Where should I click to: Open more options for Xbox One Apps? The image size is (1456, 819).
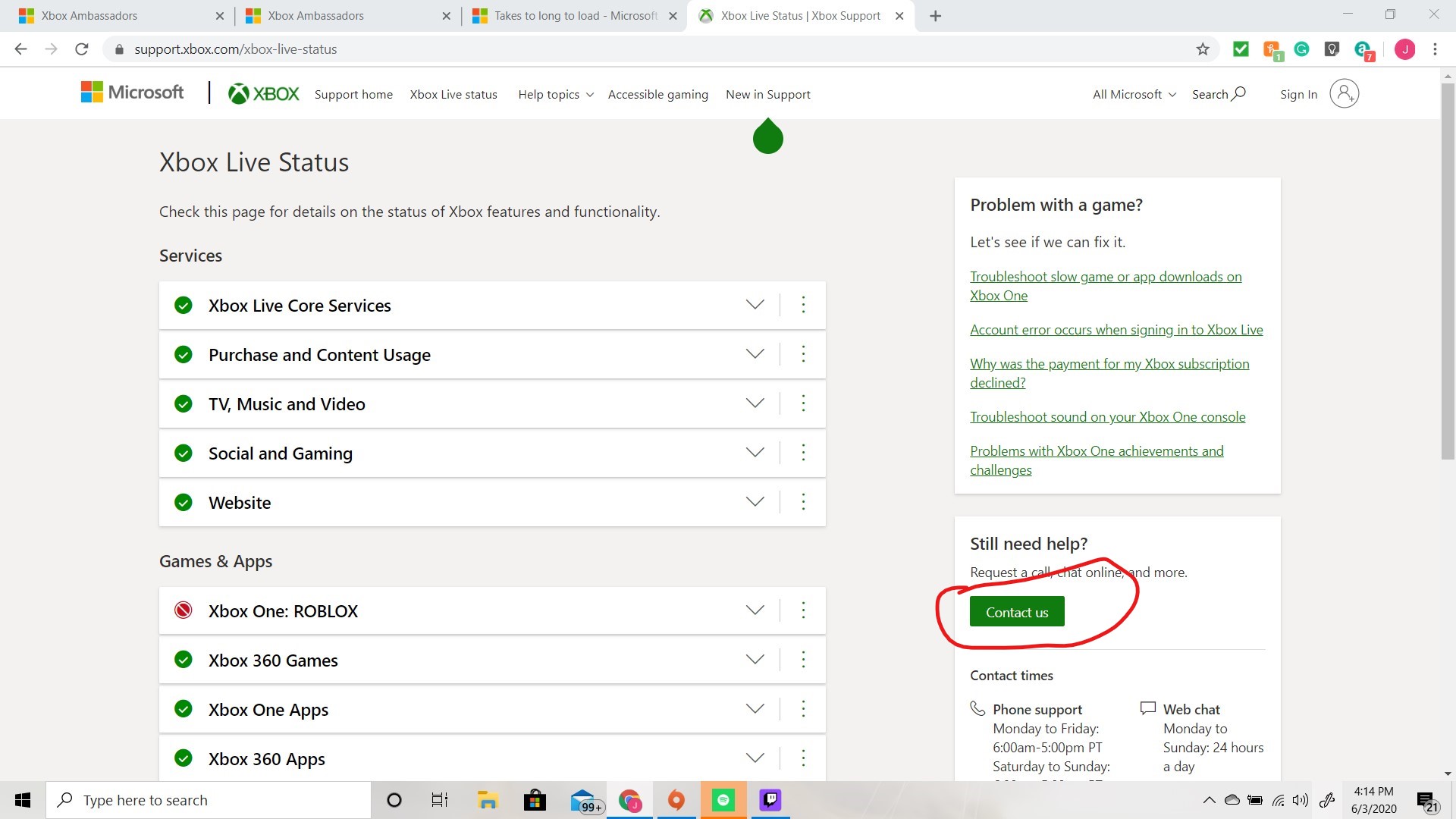click(x=803, y=709)
